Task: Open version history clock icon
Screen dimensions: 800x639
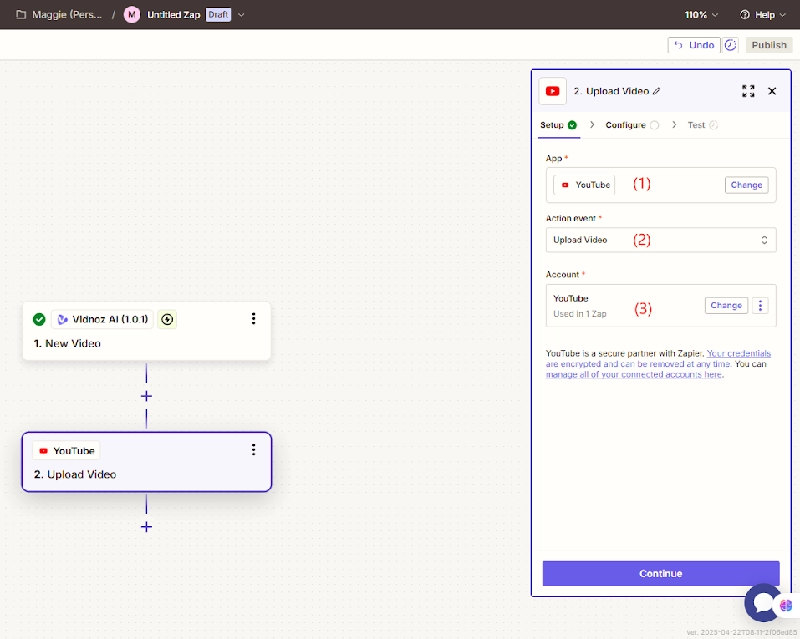Action: (731, 45)
